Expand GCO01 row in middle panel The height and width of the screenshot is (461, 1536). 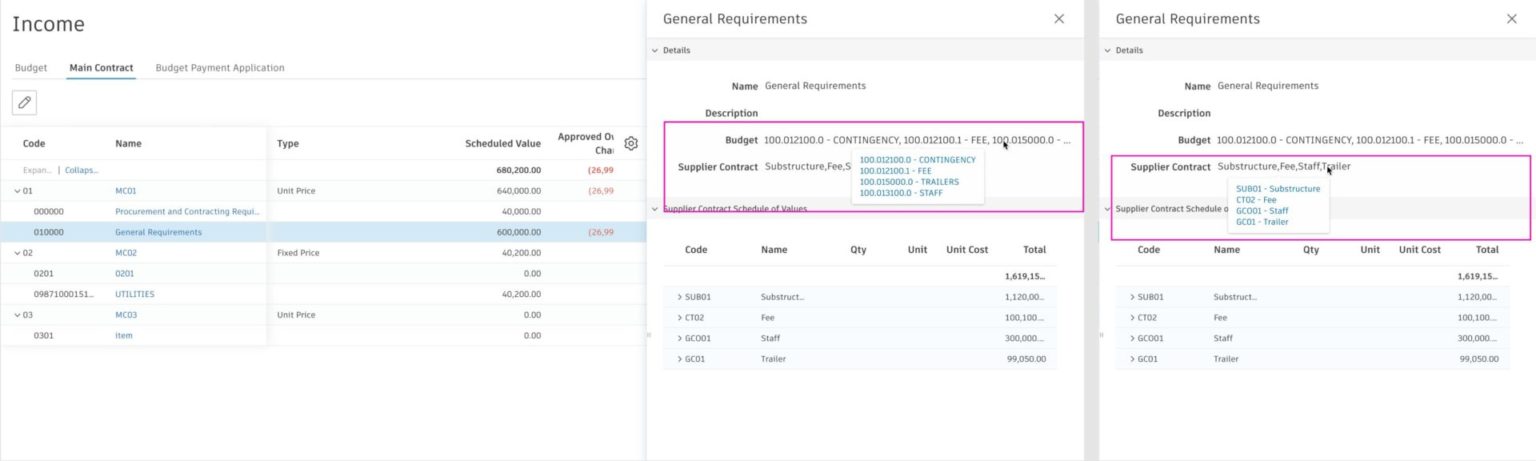[680, 338]
